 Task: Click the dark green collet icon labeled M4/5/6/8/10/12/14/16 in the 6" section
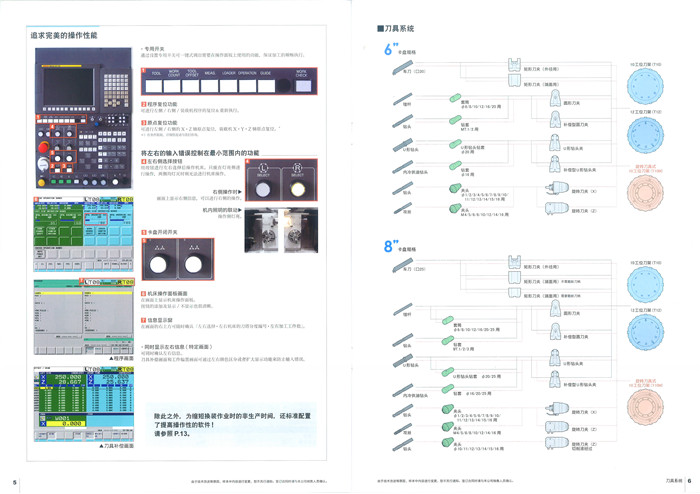tap(455, 208)
